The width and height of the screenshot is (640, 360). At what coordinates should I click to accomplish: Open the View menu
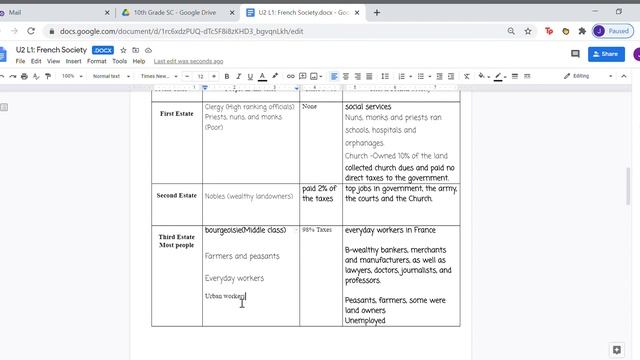tap(53, 61)
